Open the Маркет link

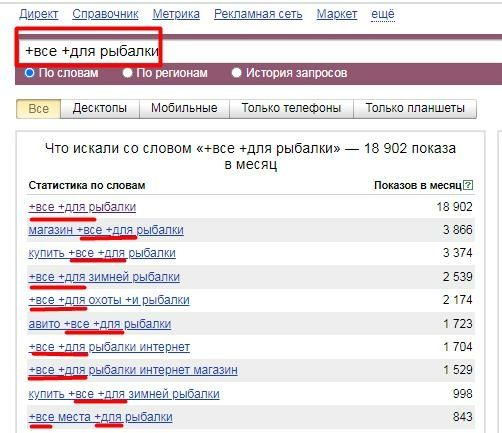337,14
